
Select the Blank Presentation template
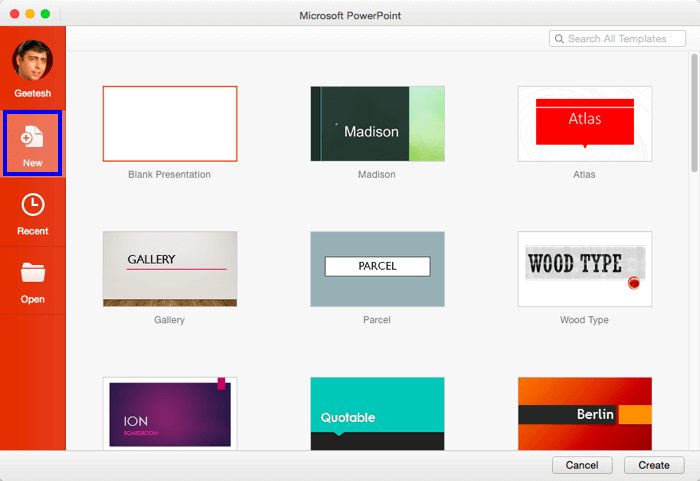tap(170, 124)
